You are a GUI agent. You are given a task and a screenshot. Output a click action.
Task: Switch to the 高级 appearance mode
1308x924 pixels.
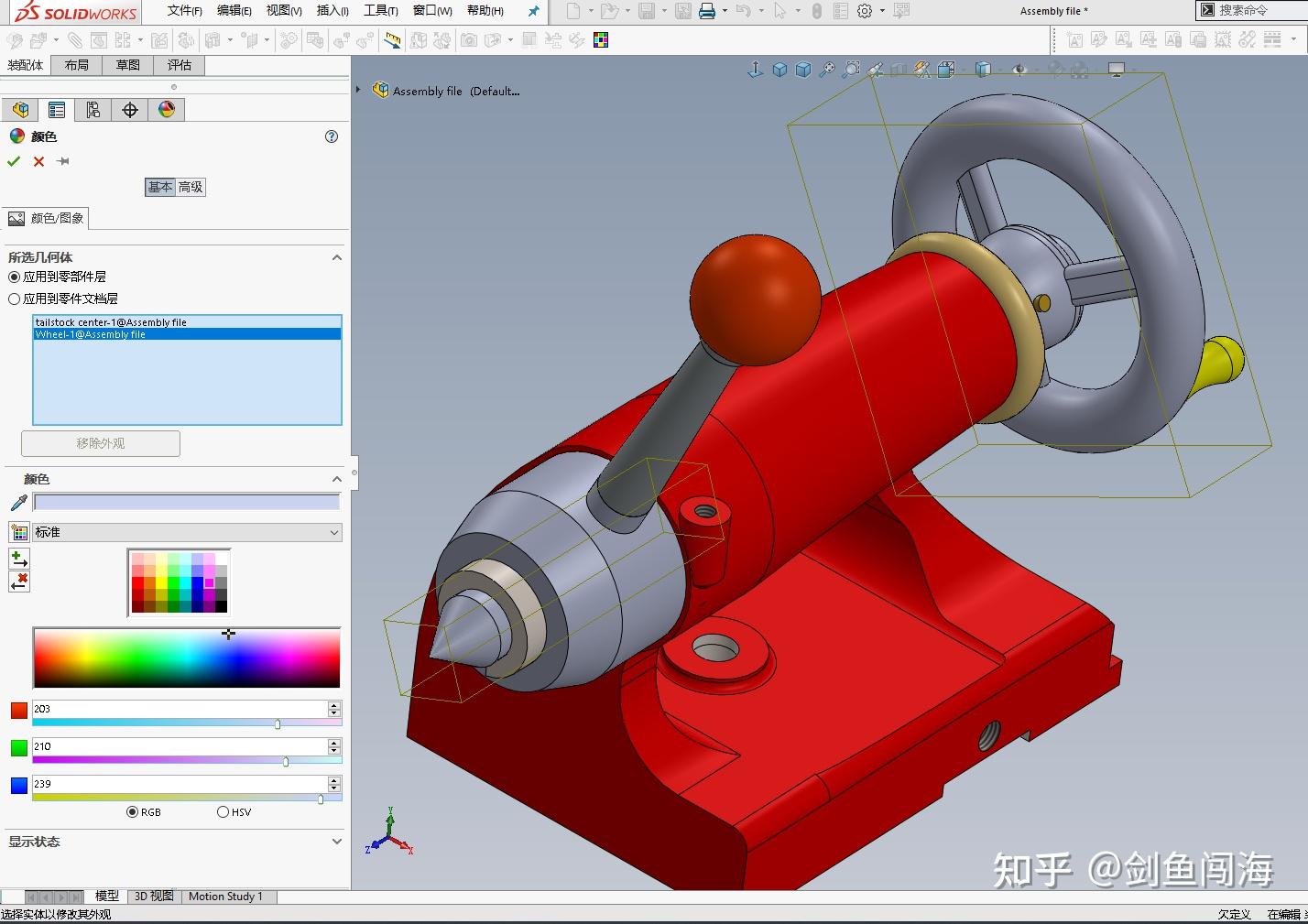pos(191,187)
